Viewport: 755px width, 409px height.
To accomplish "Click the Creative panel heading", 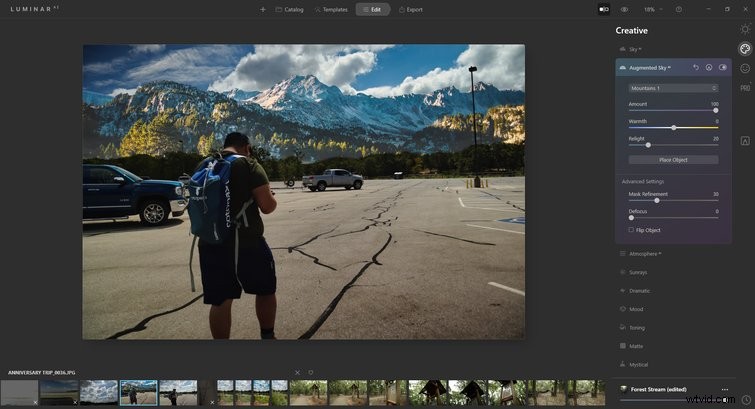I will point(631,30).
